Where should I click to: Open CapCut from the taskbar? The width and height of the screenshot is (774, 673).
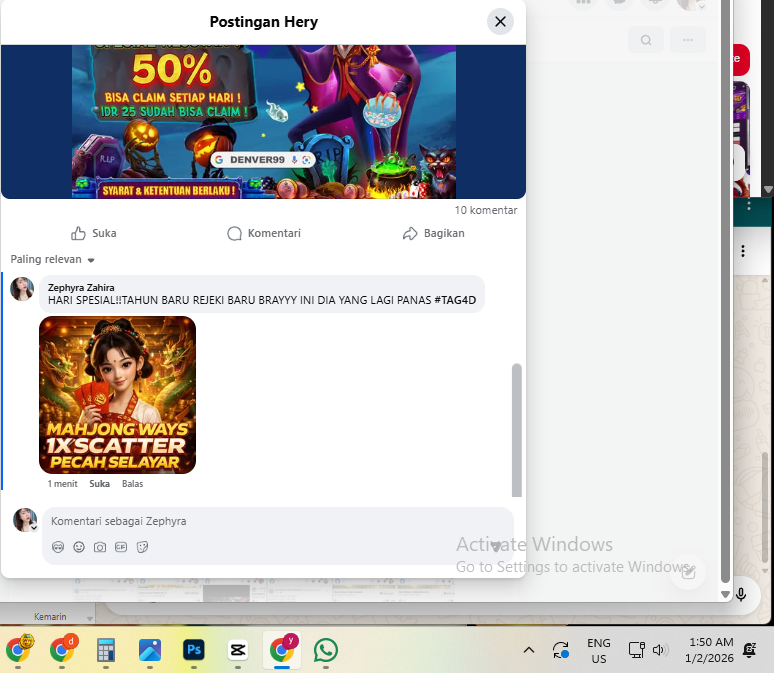(x=237, y=650)
